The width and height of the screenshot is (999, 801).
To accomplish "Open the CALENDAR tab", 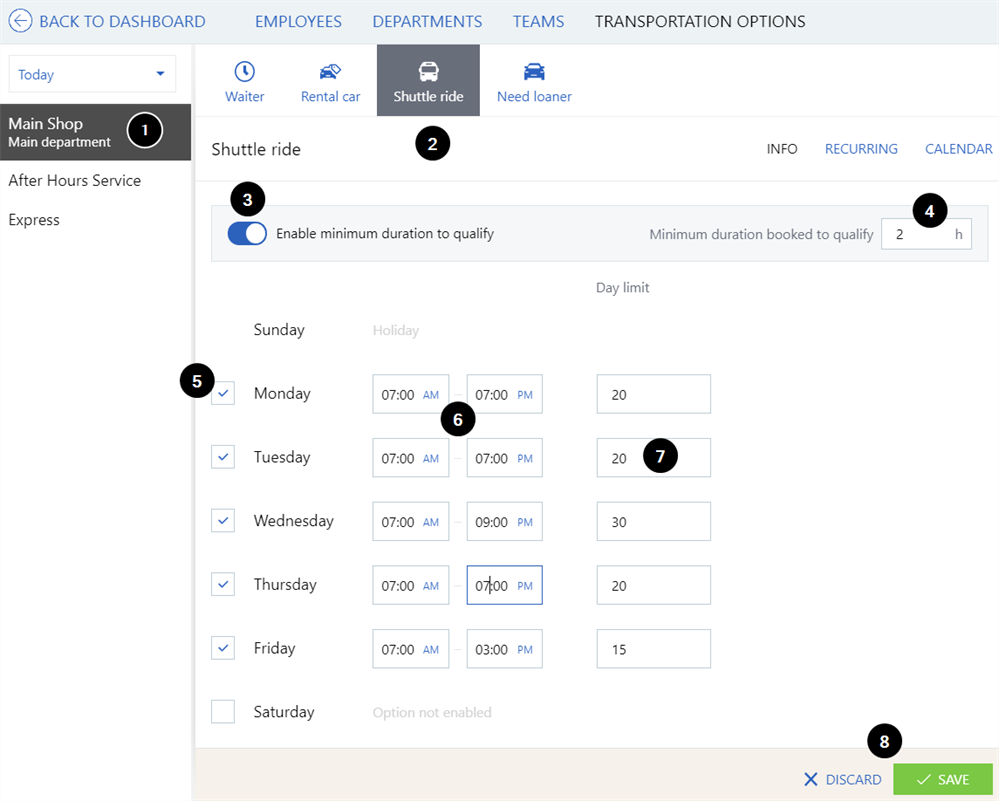I will [x=958, y=148].
